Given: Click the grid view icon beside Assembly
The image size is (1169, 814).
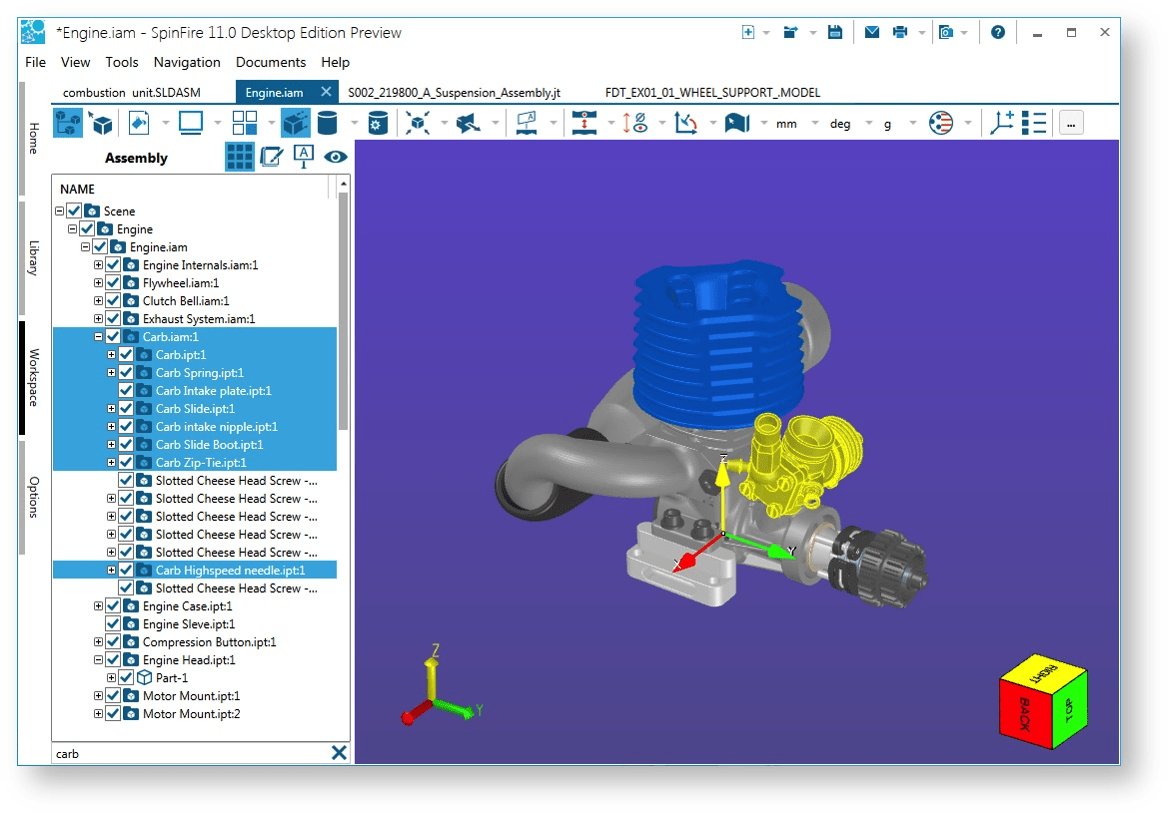Looking at the screenshot, I should coord(239,157).
